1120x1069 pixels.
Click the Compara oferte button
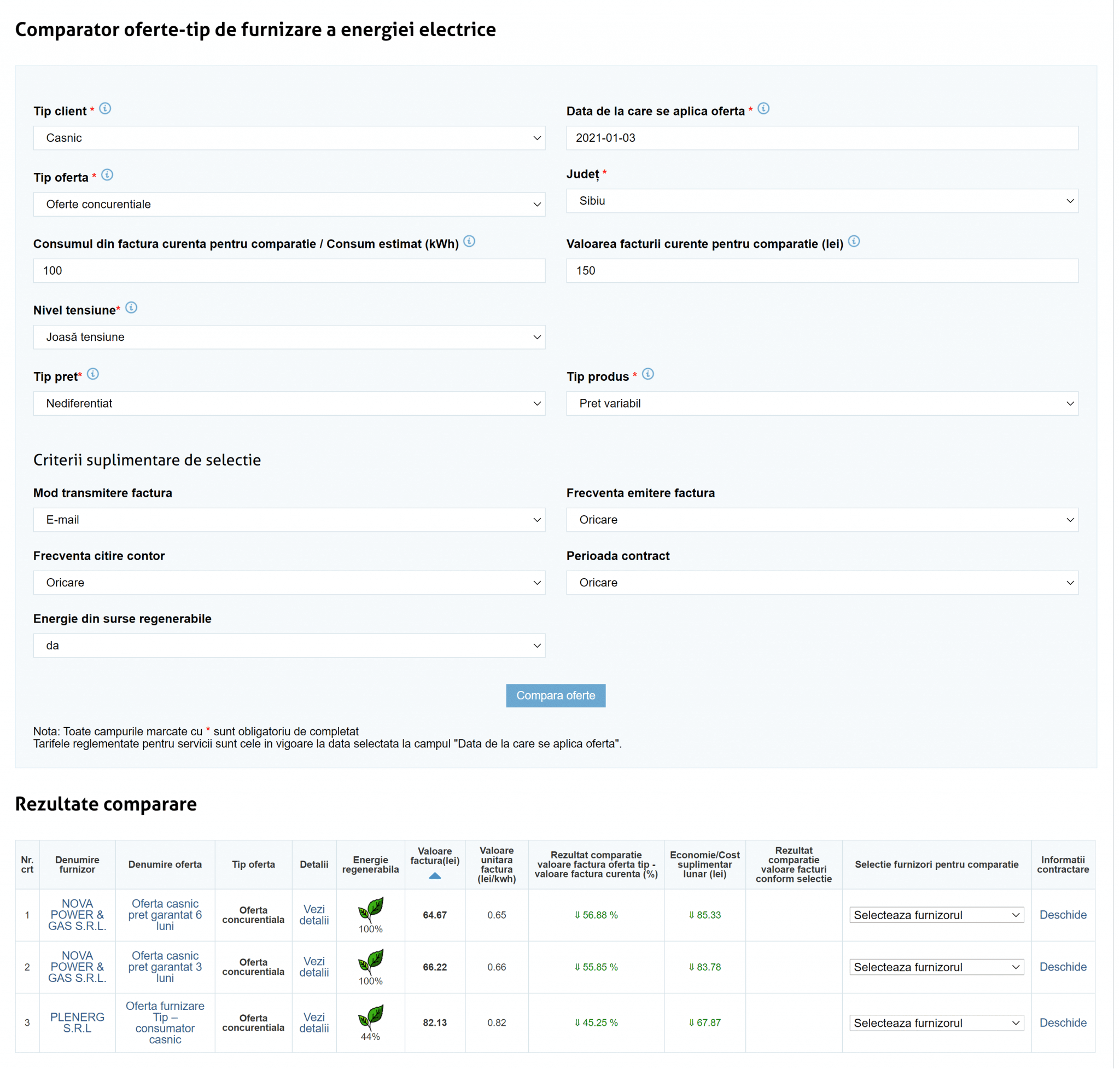556,695
